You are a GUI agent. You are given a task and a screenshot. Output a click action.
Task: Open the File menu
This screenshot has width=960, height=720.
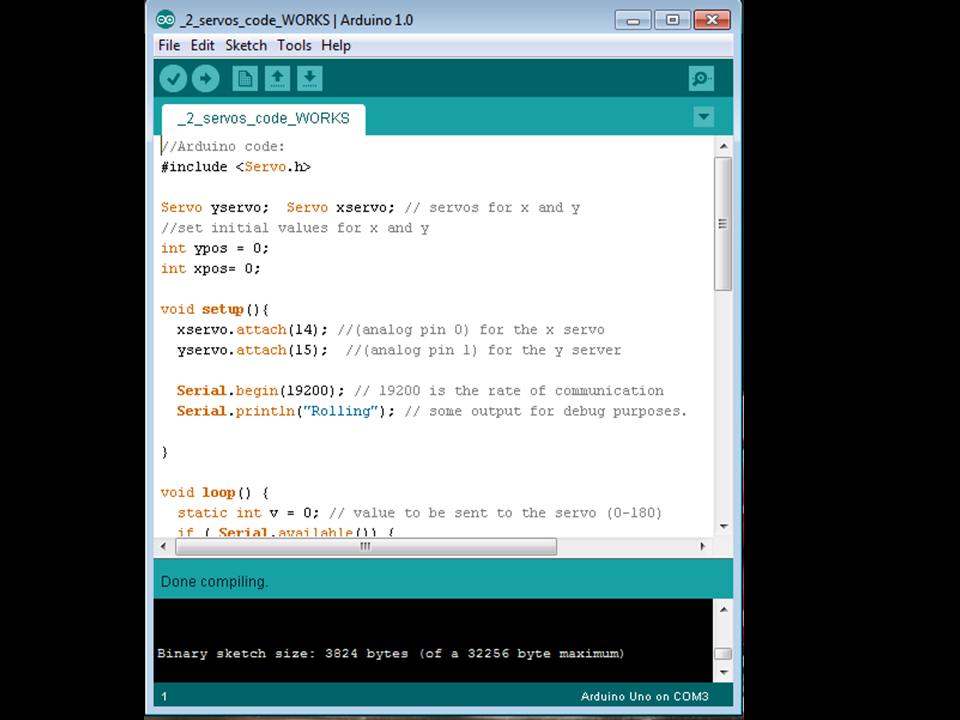pos(169,45)
